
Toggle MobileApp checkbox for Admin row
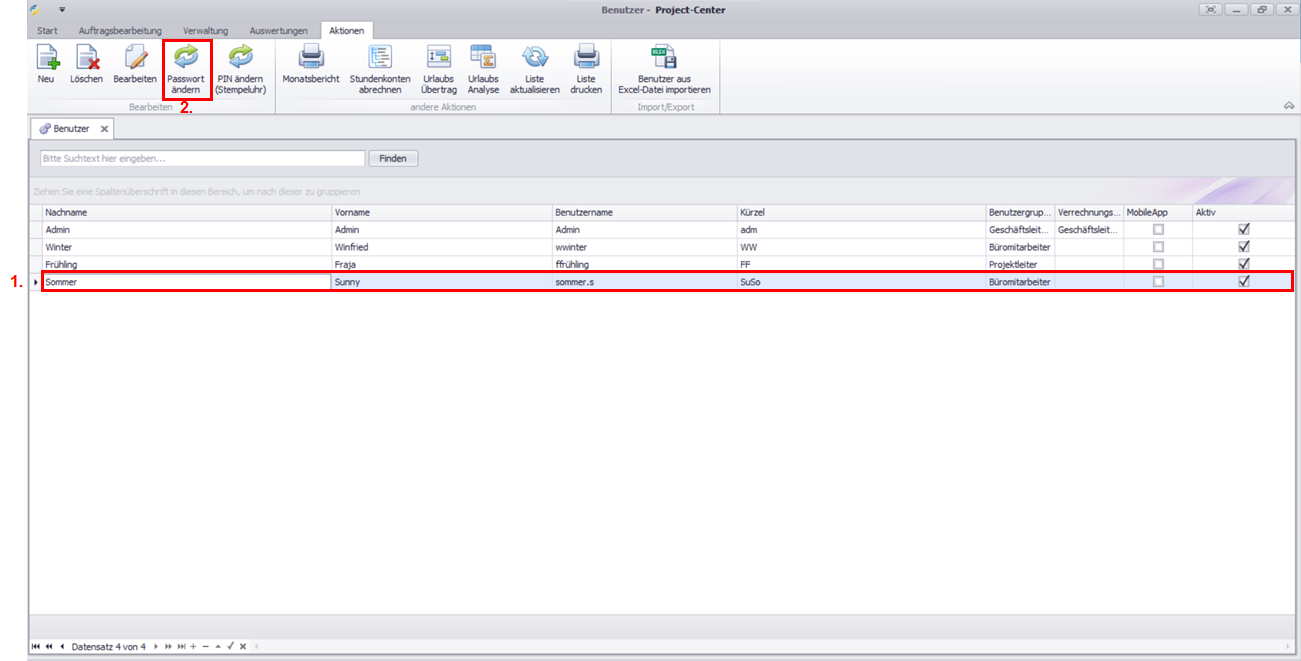tap(1158, 230)
